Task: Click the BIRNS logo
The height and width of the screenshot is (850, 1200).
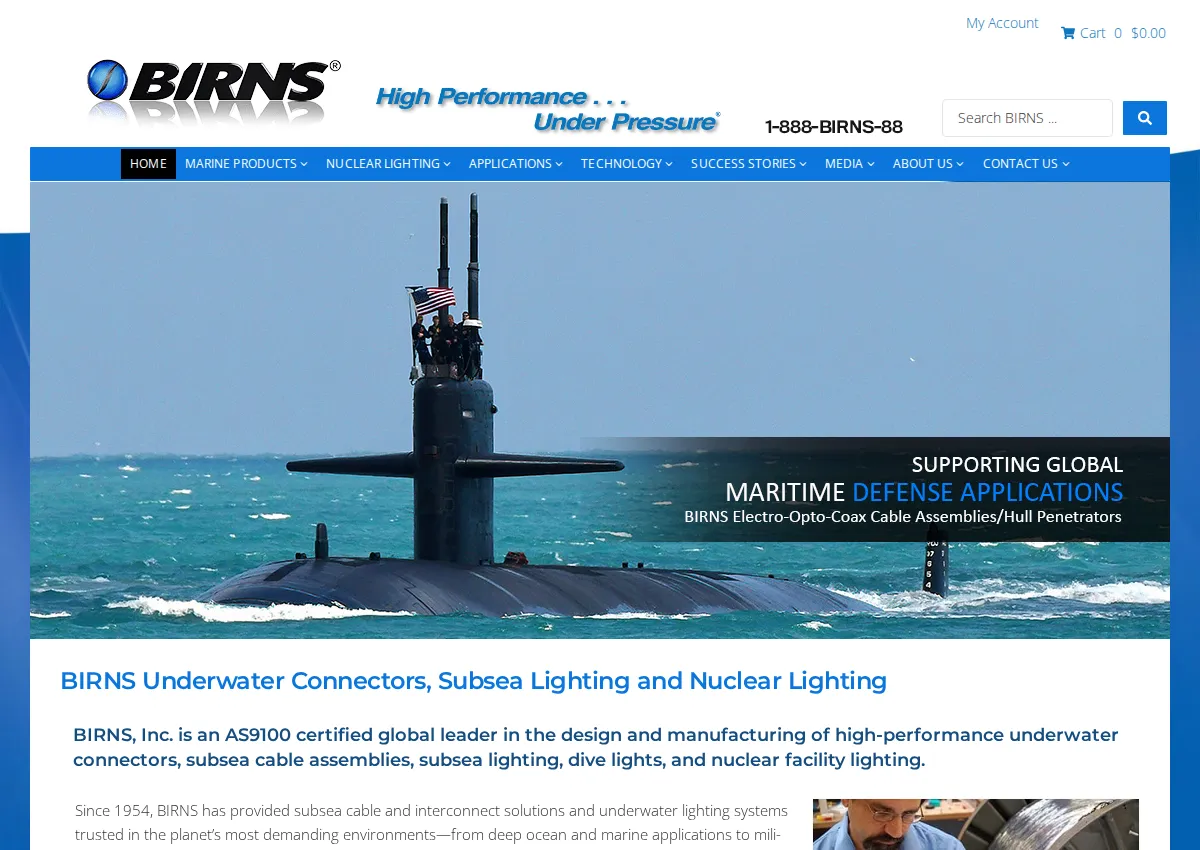Action: 213,93
